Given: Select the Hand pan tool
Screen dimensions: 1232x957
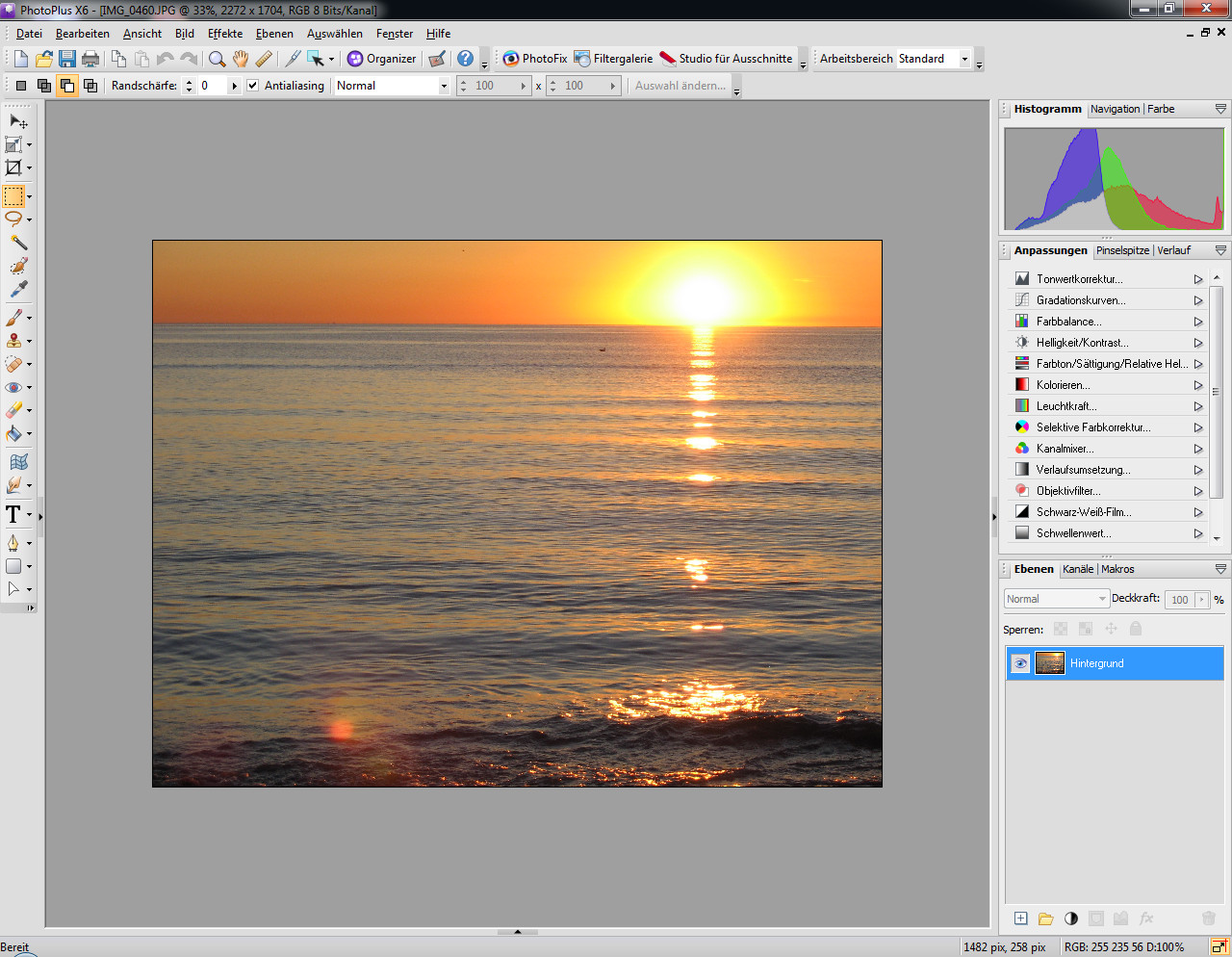Looking at the screenshot, I should pyautogui.click(x=241, y=59).
